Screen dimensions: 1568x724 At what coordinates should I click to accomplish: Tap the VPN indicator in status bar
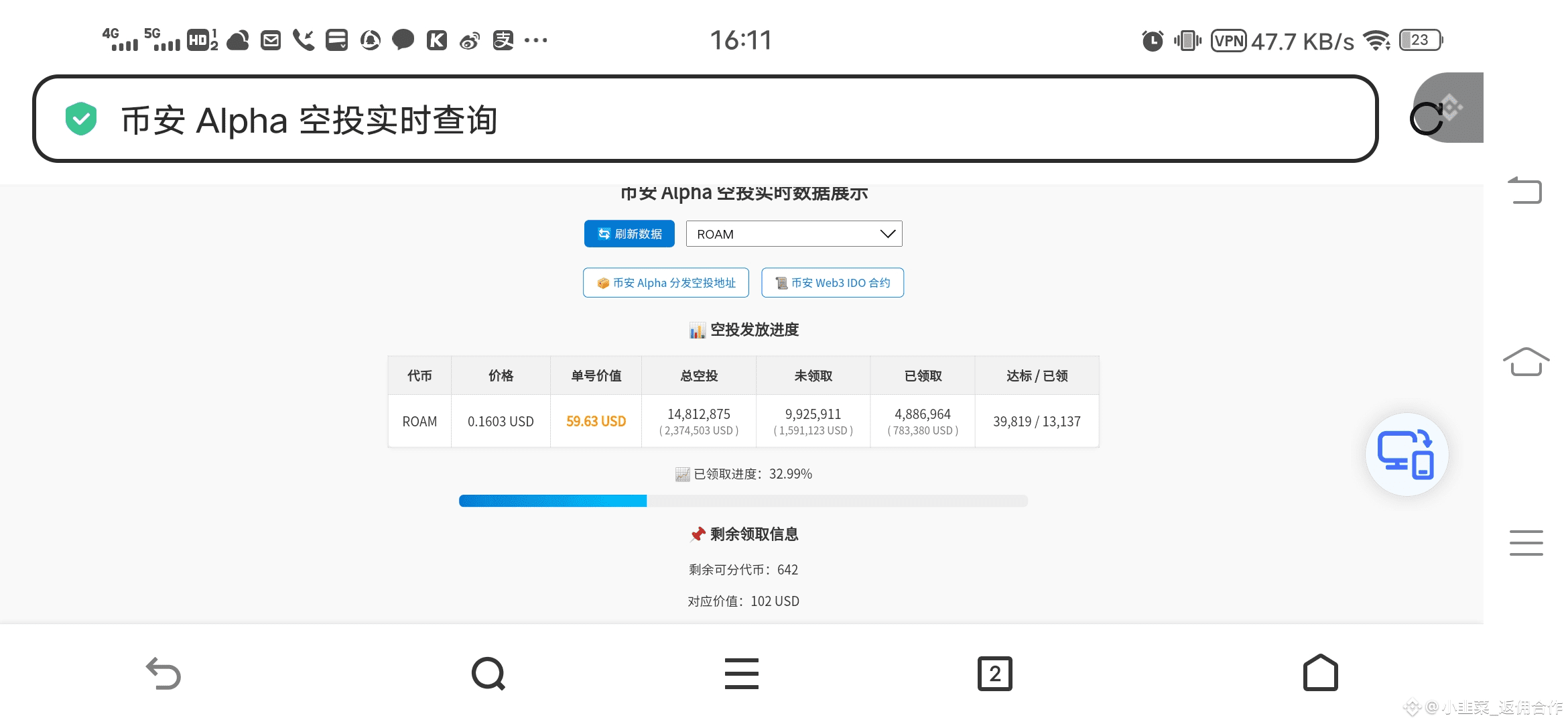pyautogui.click(x=1228, y=40)
